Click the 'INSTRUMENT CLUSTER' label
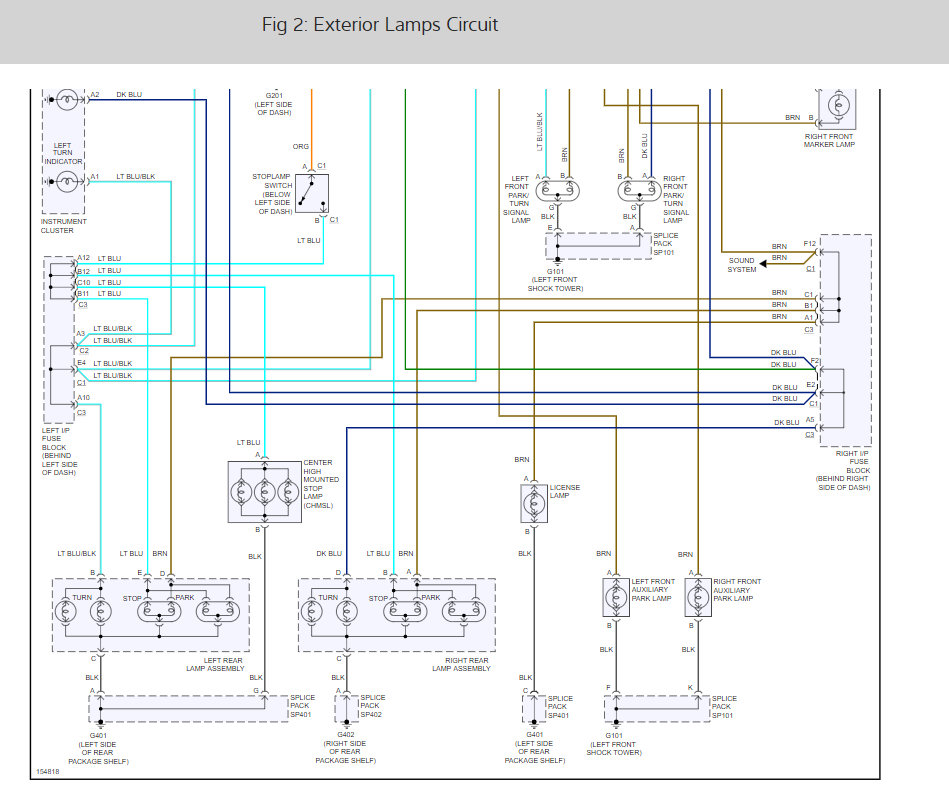Screen dimensions: 949x805 [64, 226]
